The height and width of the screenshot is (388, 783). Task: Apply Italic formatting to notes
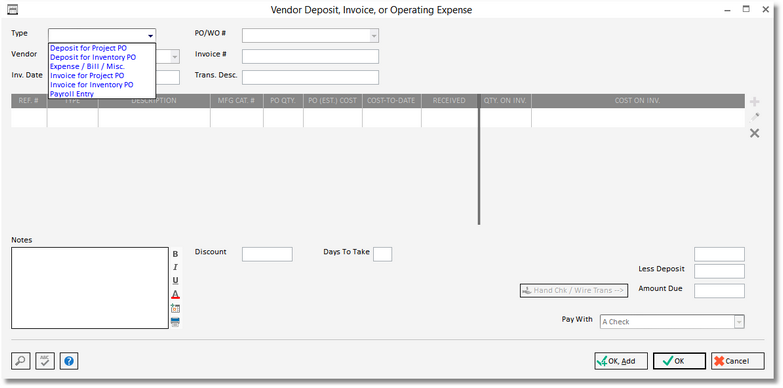[x=175, y=268]
